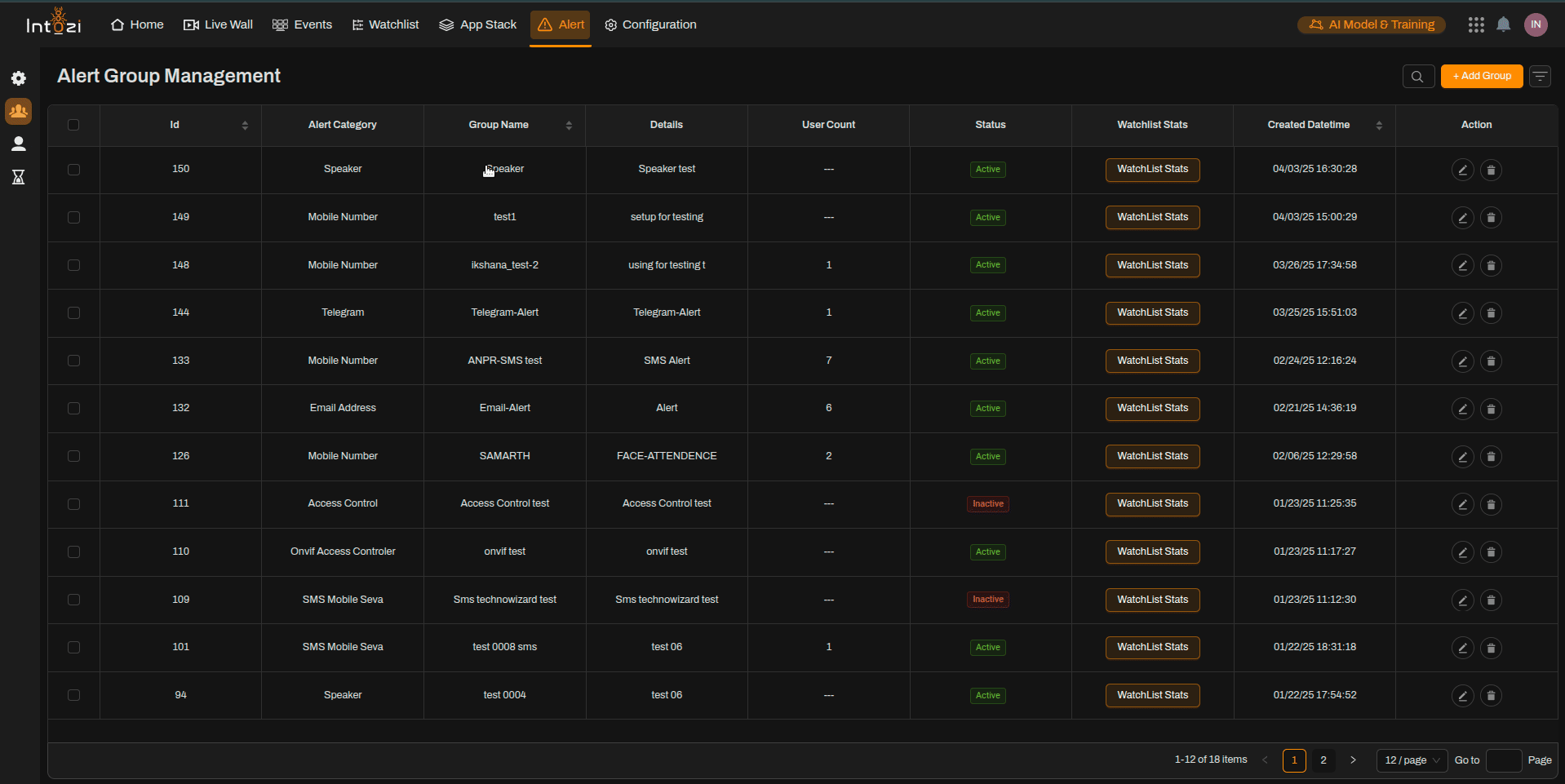Screen dimensions: 1565x784
Task: Open the 12 / page dropdown
Action: (1411, 760)
